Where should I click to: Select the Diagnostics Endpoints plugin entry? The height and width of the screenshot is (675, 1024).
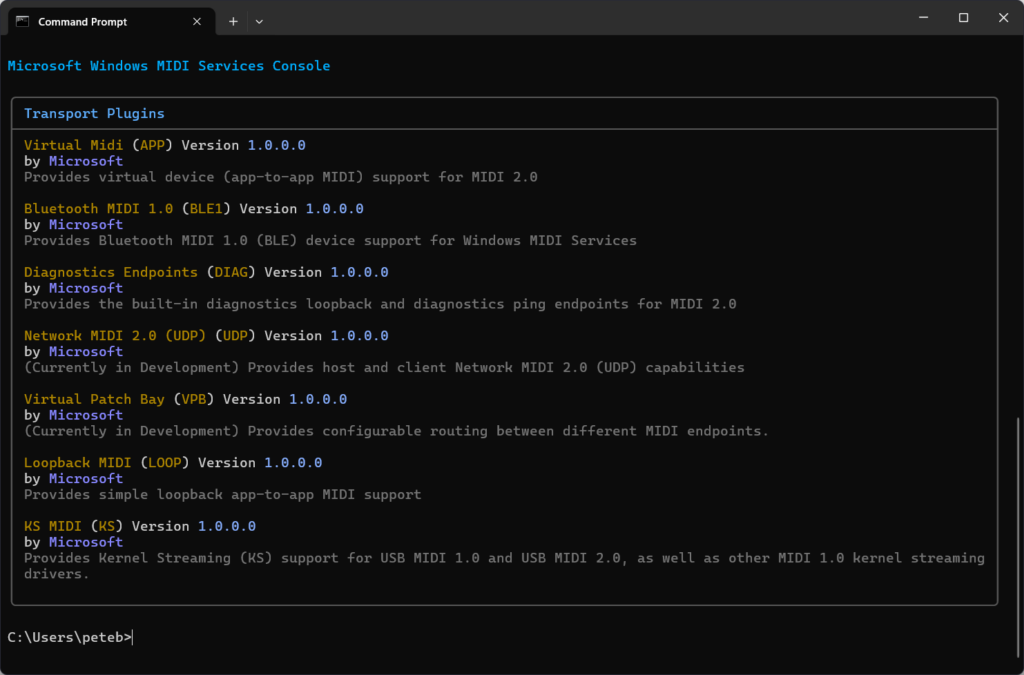tap(110, 271)
